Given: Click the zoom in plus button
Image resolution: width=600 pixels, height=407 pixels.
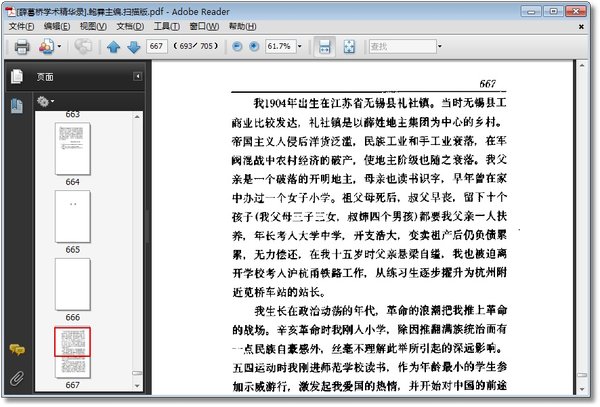Looking at the screenshot, I should (253, 47).
